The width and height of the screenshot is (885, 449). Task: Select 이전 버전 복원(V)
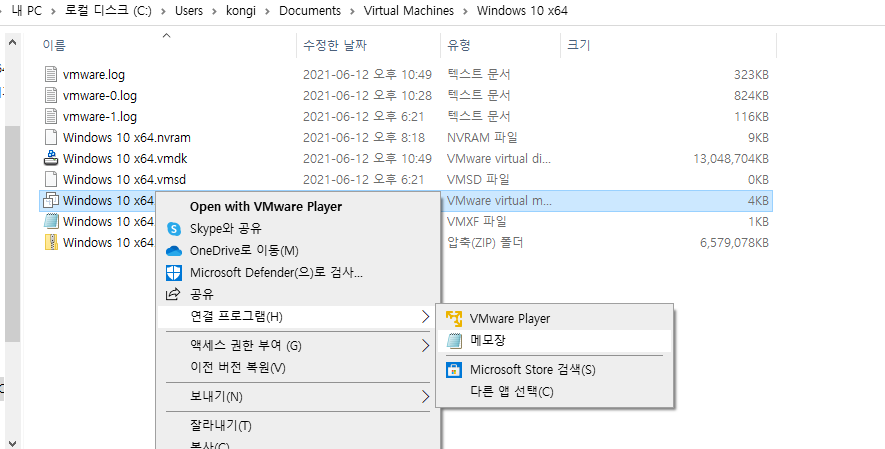coord(298,368)
